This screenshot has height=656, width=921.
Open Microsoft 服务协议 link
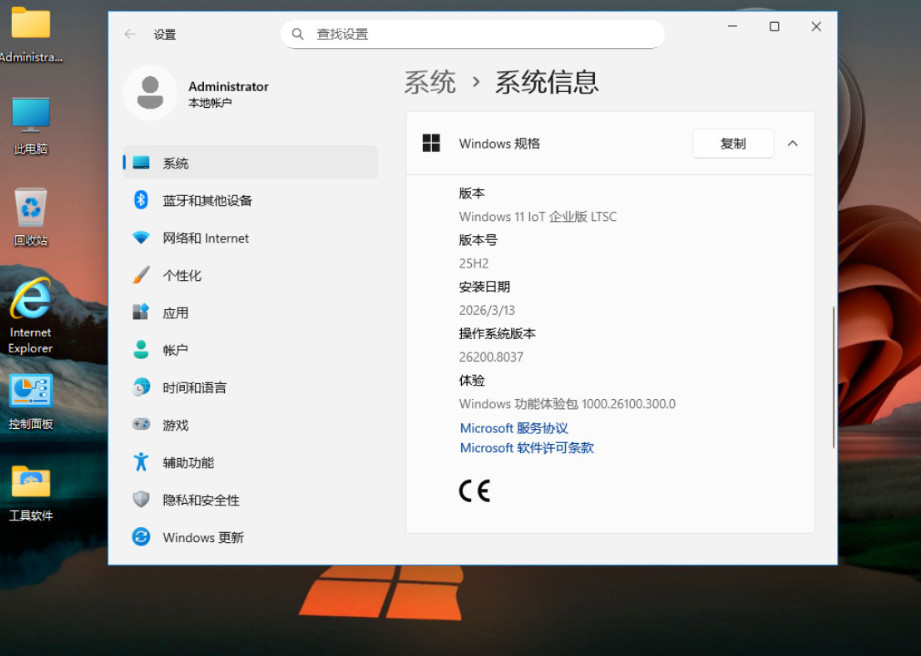point(513,428)
